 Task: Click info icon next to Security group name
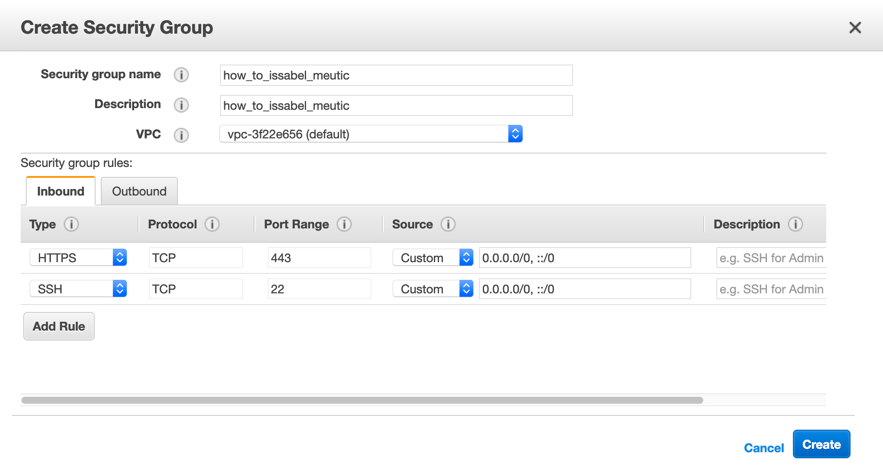click(x=181, y=75)
